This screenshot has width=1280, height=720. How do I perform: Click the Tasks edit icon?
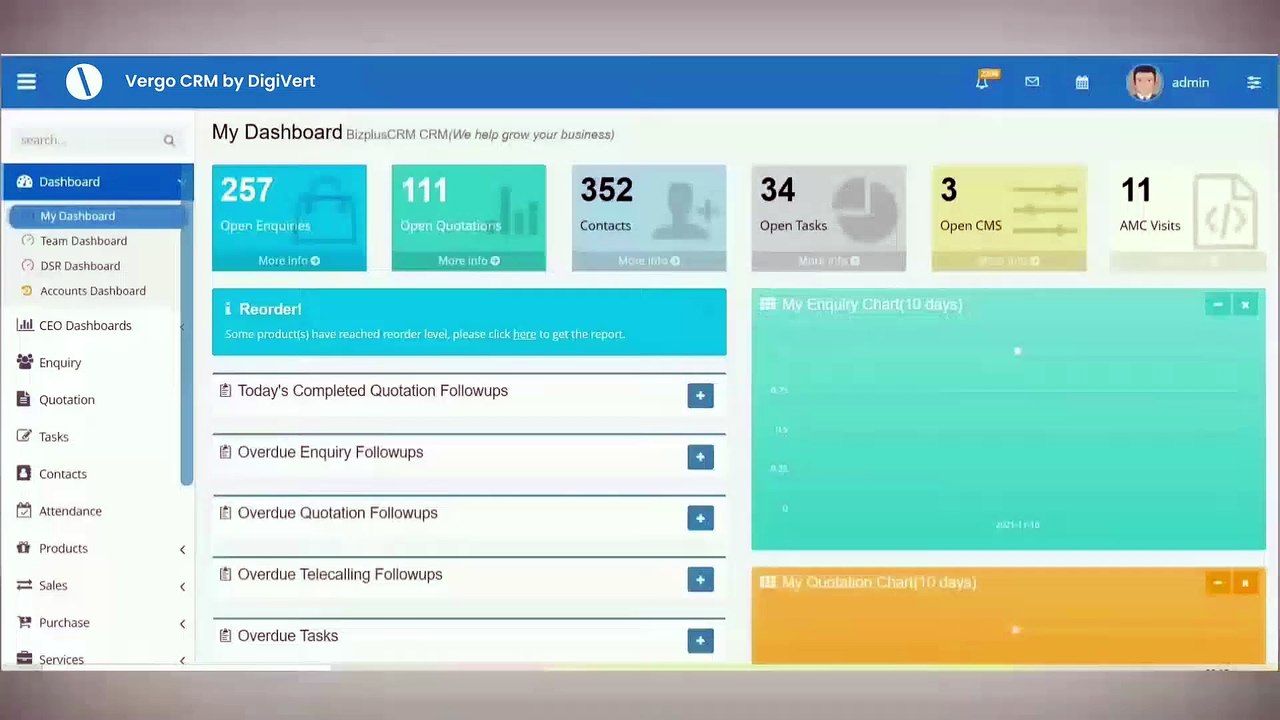[x=24, y=436]
